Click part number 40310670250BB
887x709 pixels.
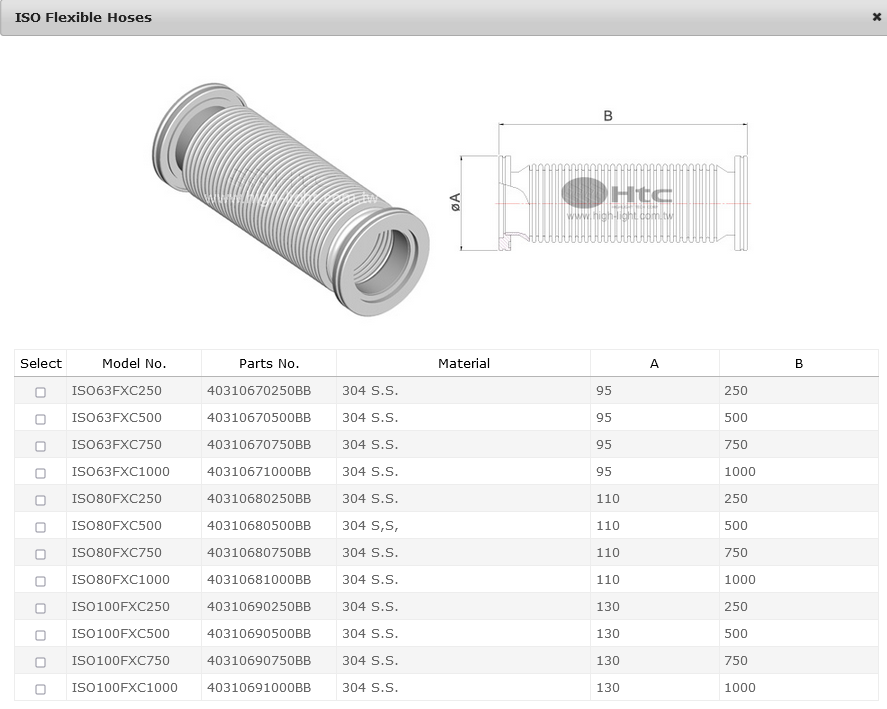click(258, 391)
